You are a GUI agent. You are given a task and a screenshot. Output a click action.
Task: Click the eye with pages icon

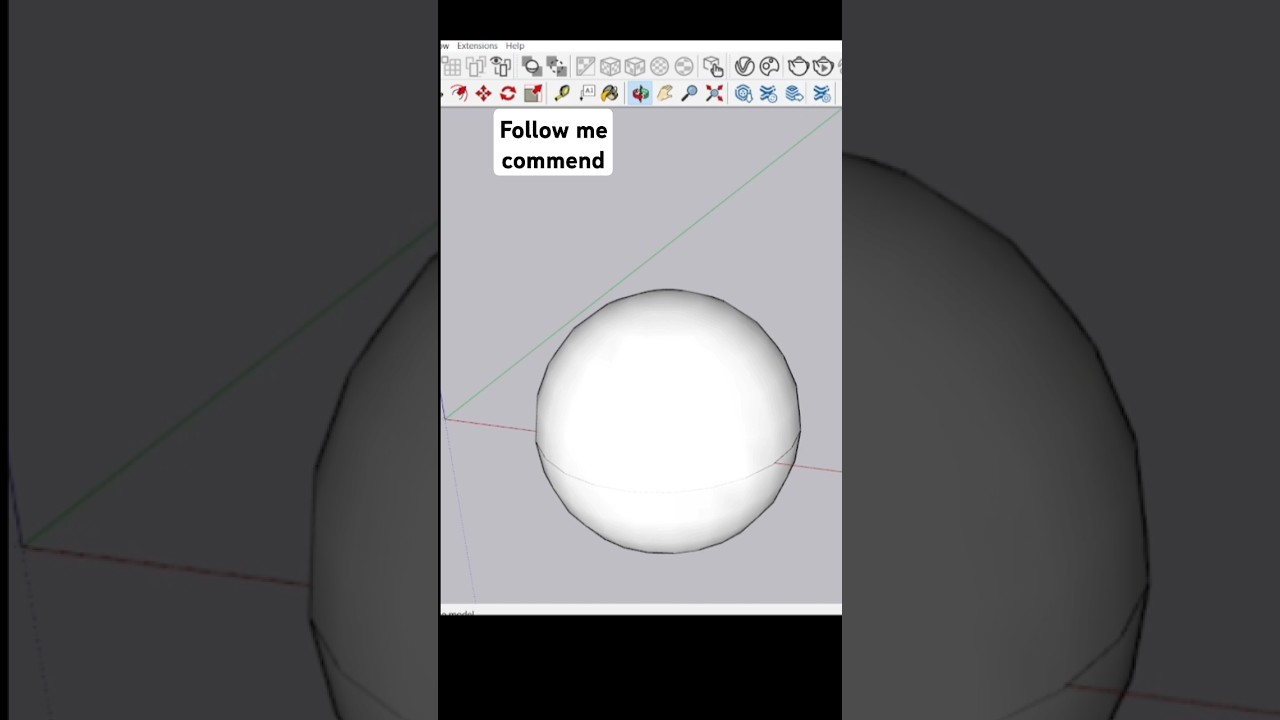(x=501, y=66)
